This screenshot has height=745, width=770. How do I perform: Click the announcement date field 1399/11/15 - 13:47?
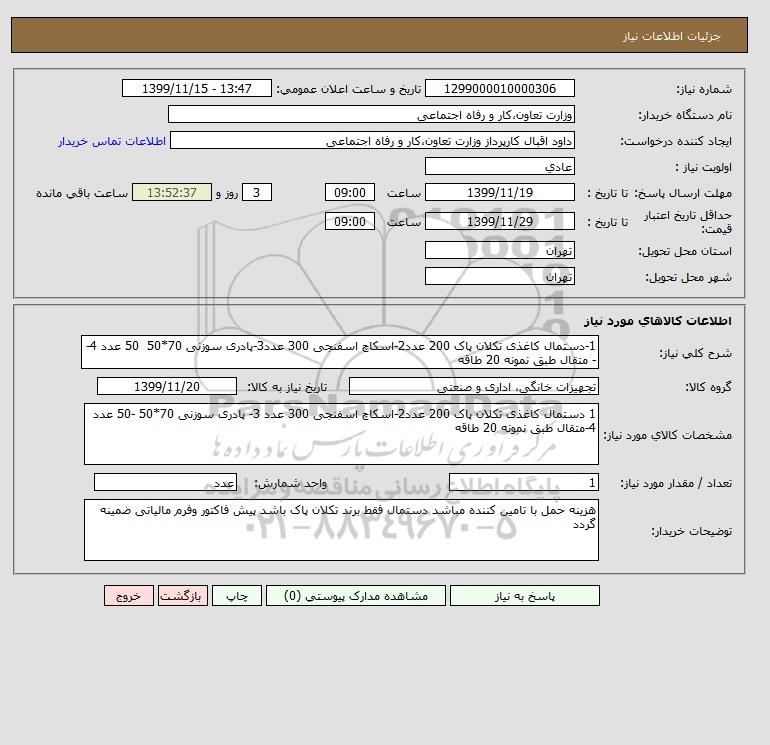click(x=196, y=88)
